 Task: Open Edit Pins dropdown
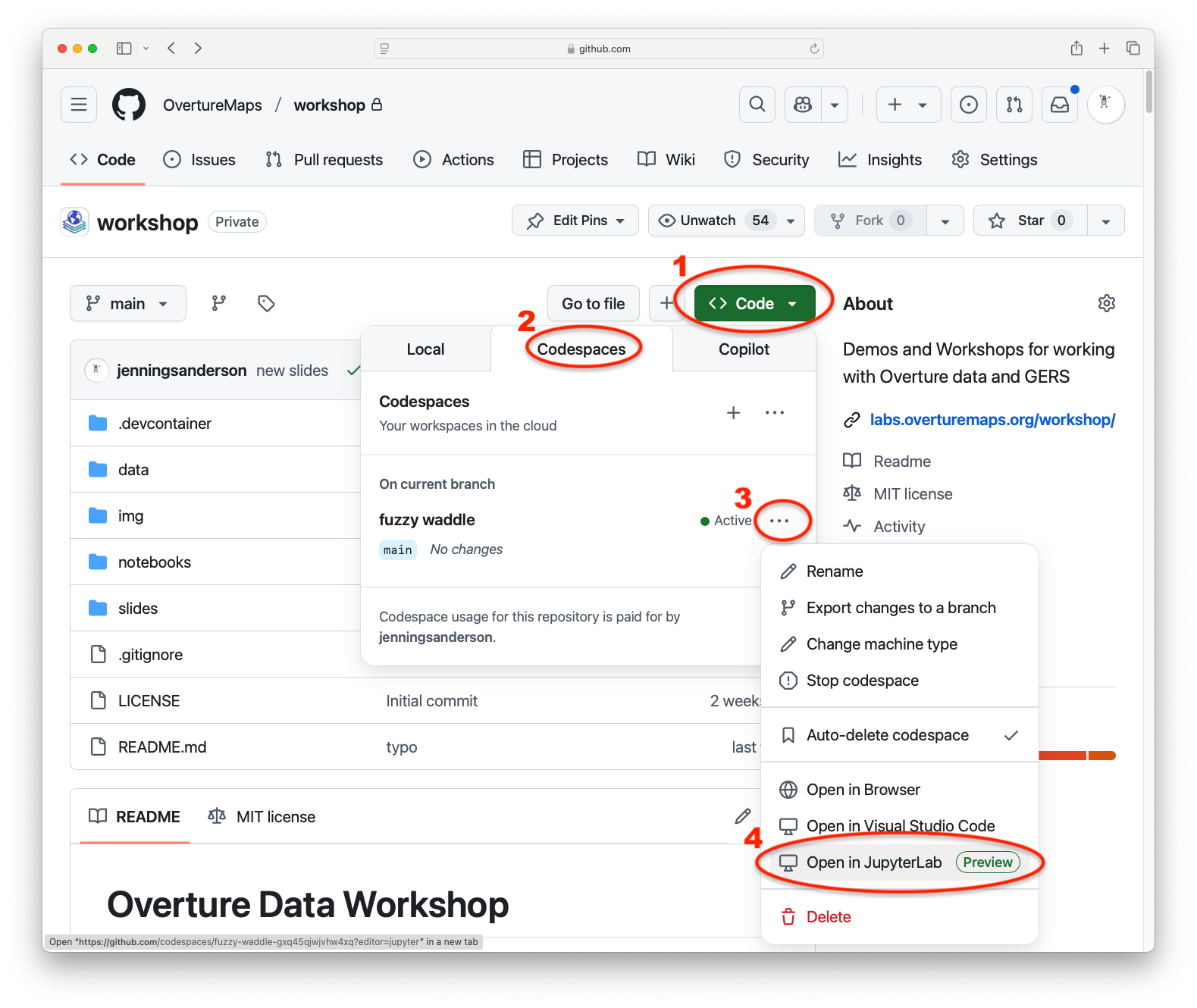tap(575, 221)
